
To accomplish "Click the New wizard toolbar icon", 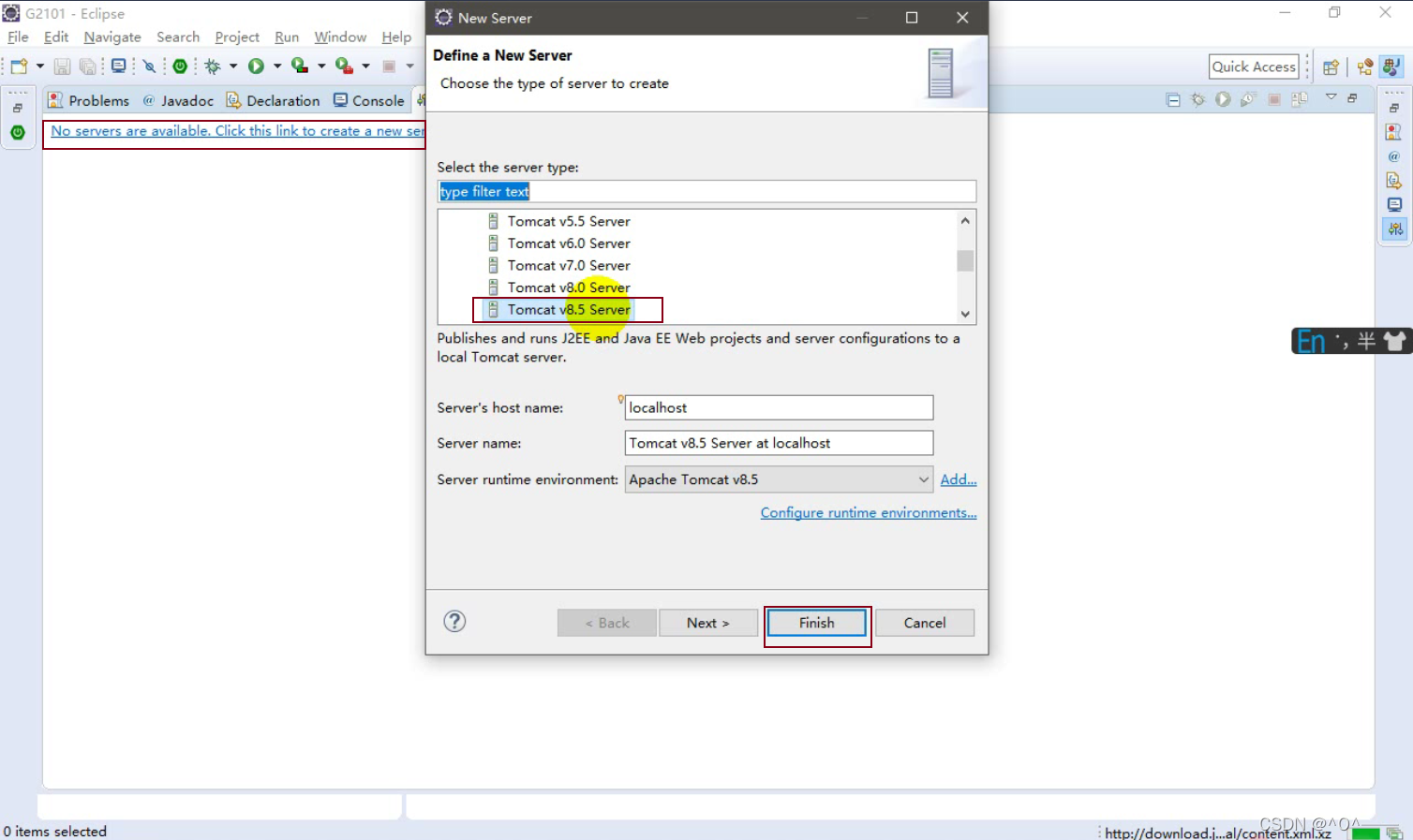I will 19,66.
